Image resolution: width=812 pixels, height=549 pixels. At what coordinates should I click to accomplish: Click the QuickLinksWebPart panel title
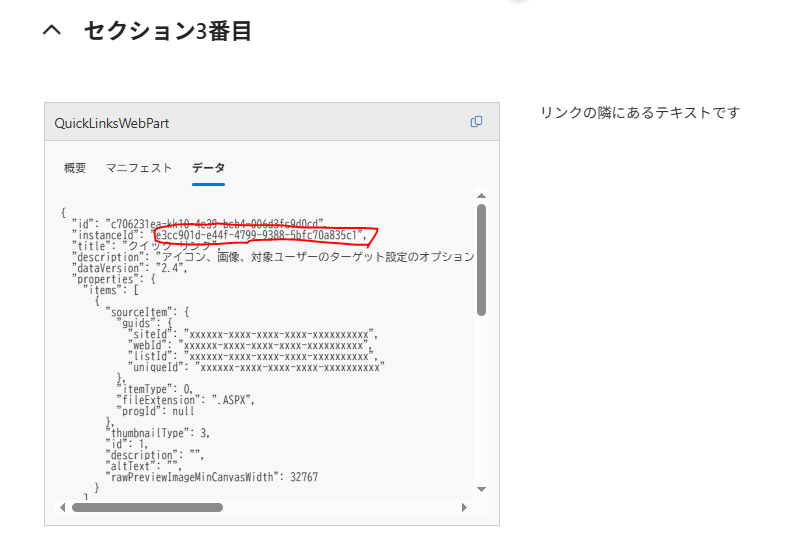tap(111, 122)
